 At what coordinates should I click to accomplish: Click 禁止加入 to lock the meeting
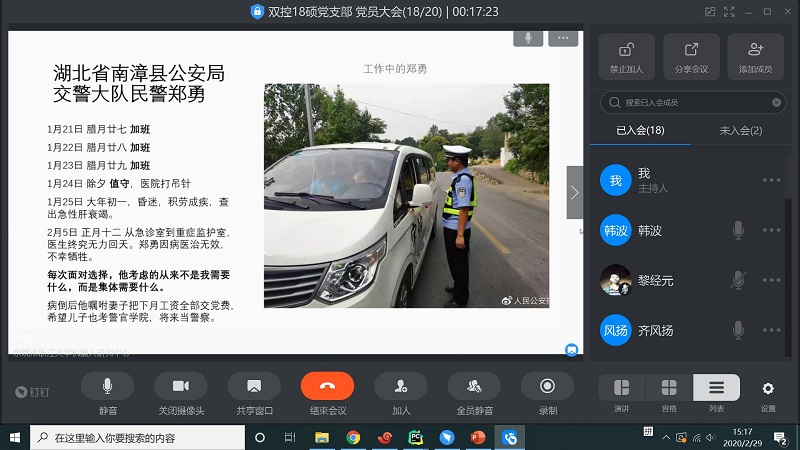pos(627,57)
